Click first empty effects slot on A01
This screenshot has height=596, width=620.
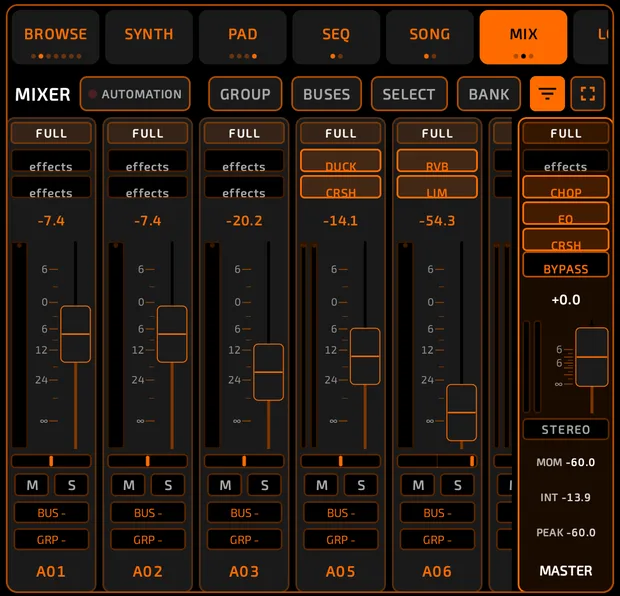pos(51,161)
